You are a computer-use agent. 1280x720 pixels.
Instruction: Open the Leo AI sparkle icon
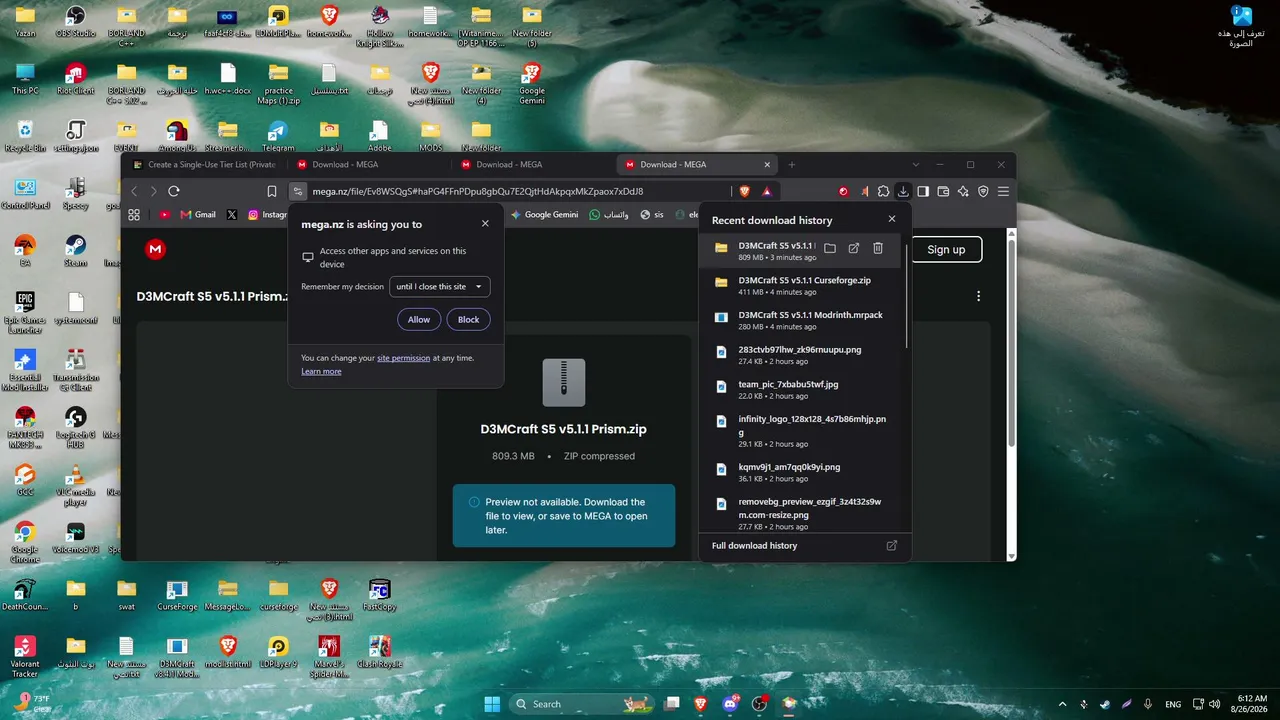963,191
